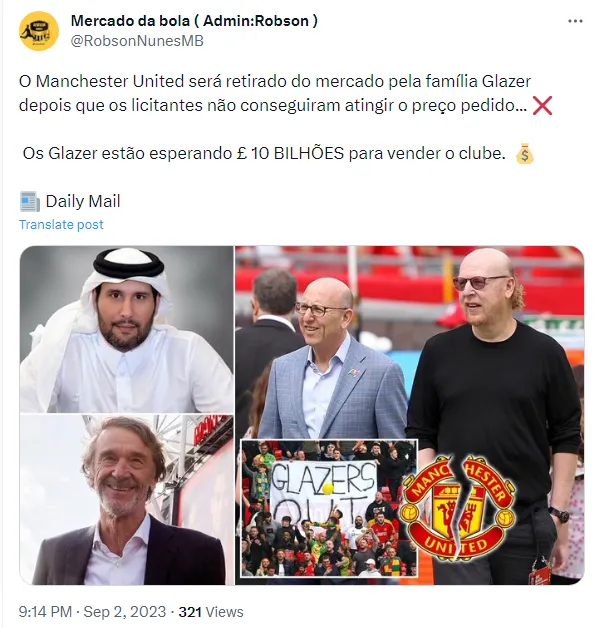Open photo of man in white headdress
The height and width of the screenshot is (628, 594).
coord(127,329)
